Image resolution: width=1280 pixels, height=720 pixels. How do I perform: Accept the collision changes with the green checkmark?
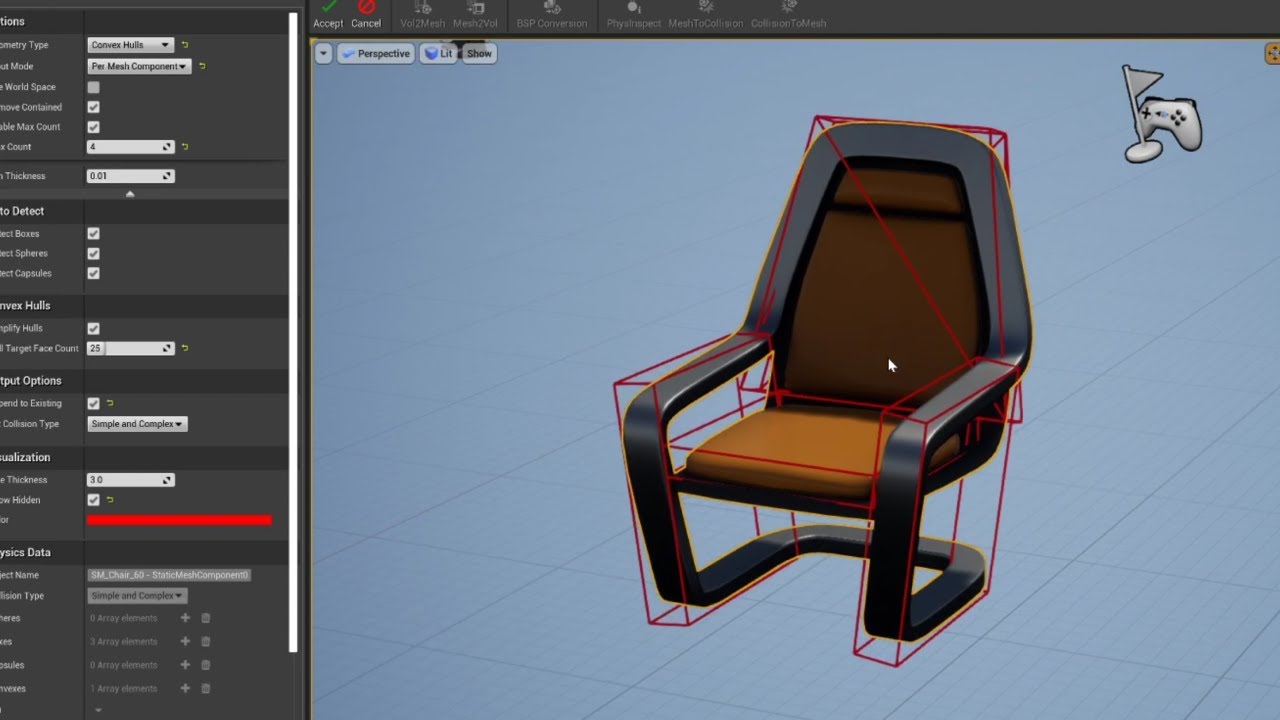tap(328, 14)
